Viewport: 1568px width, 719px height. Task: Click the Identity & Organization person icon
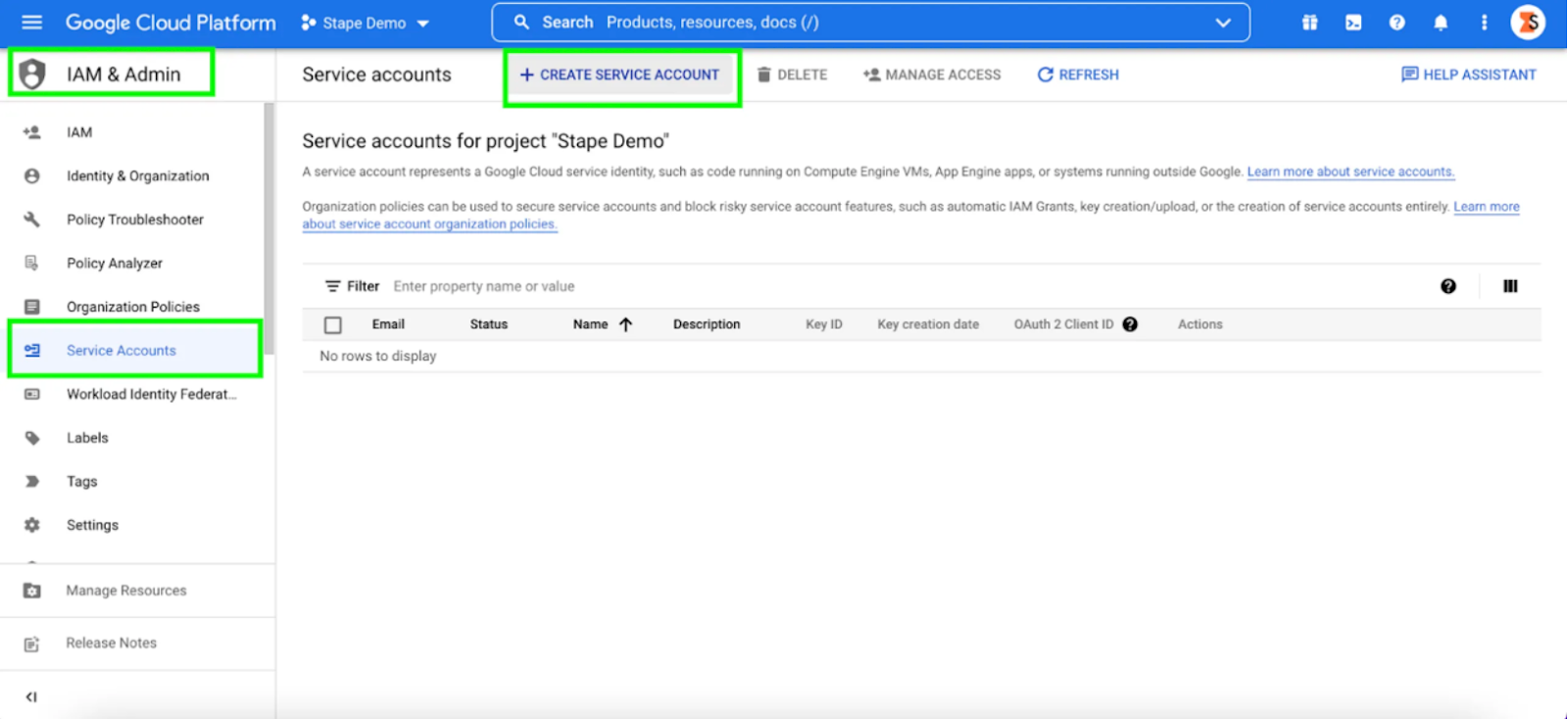click(32, 176)
